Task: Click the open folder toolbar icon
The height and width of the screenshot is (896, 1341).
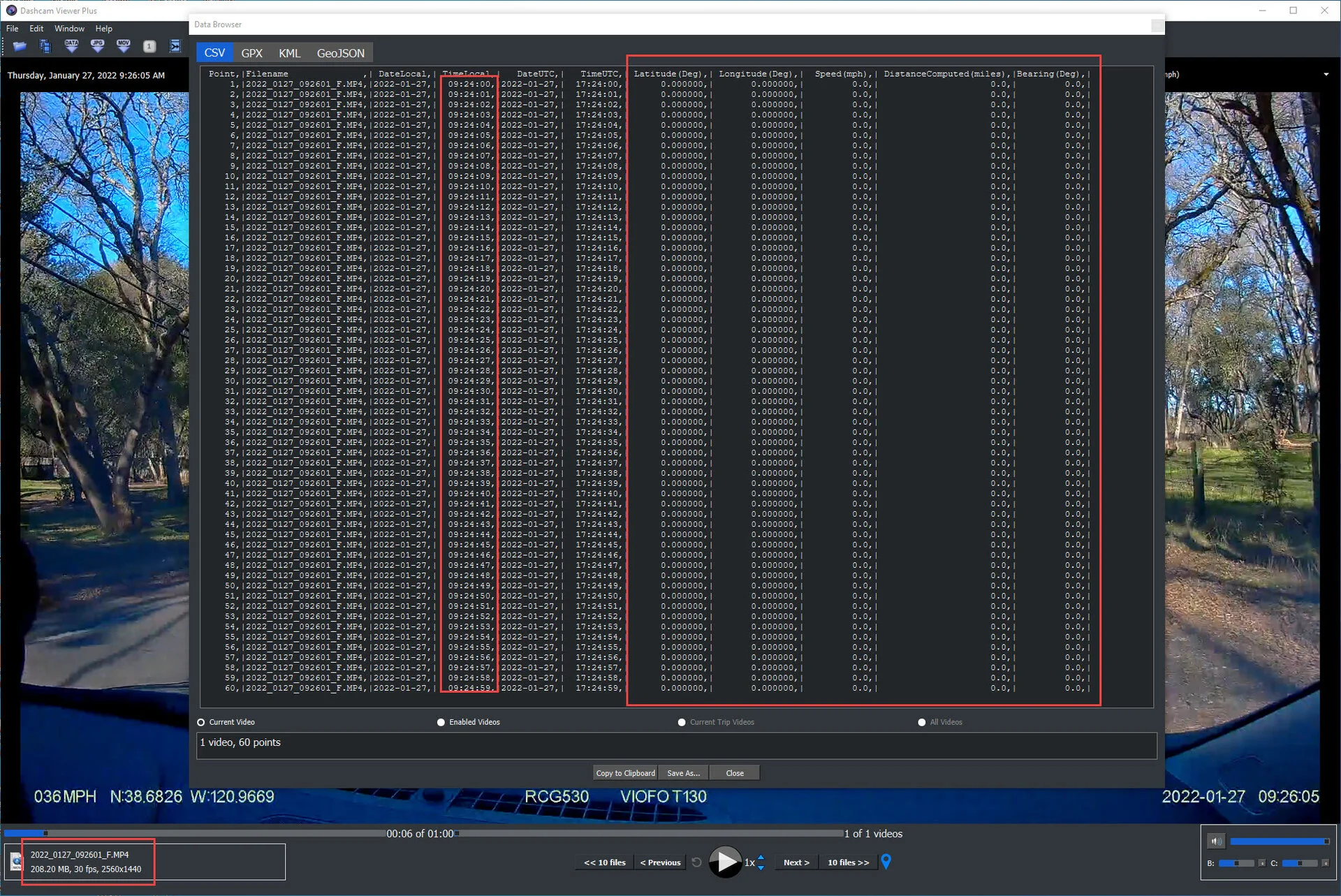Action: pyautogui.click(x=20, y=46)
